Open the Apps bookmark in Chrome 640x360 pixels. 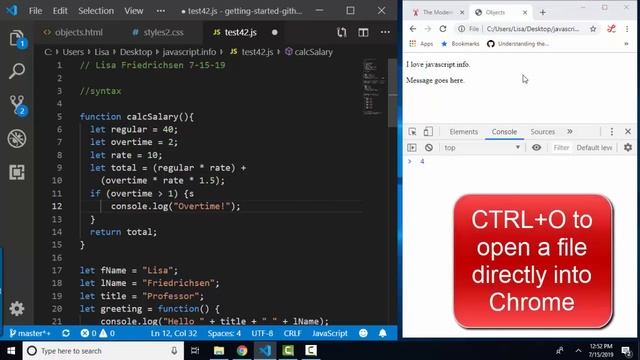[x=421, y=44]
